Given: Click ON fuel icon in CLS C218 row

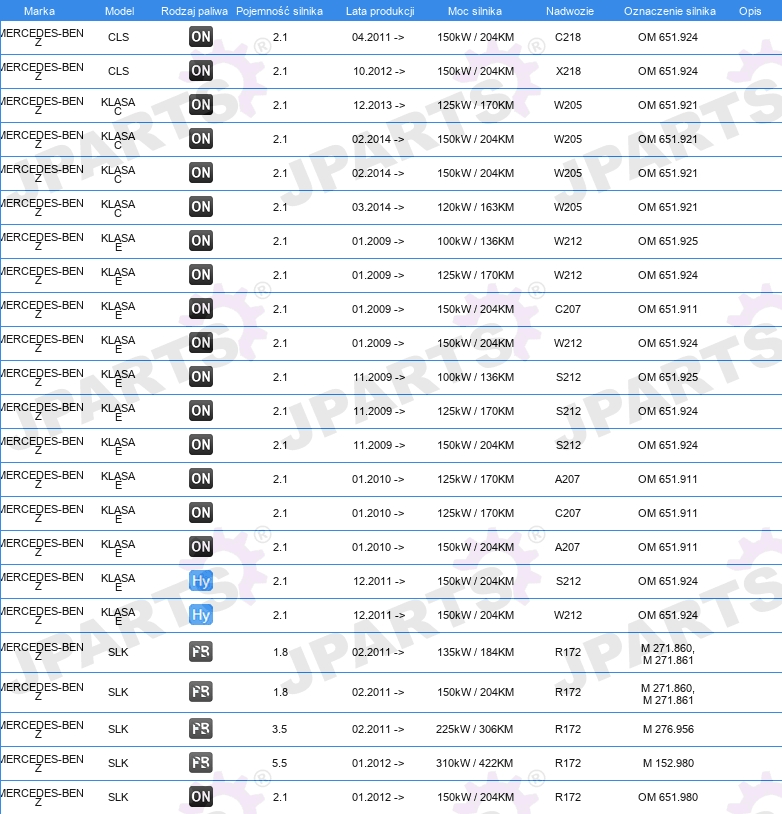Looking at the screenshot, I should [x=200, y=37].
